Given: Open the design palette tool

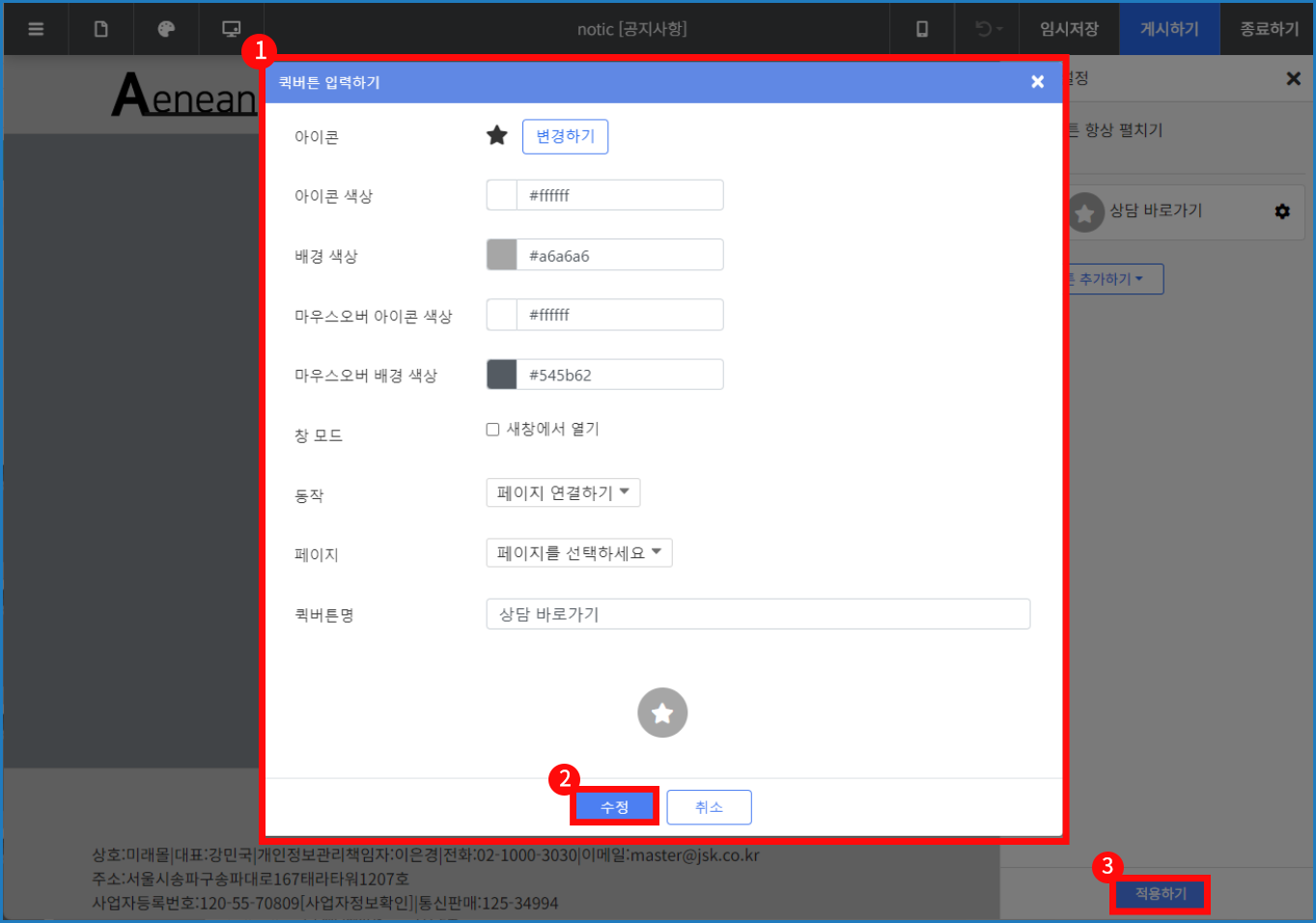Looking at the screenshot, I should tap(166, 28).
